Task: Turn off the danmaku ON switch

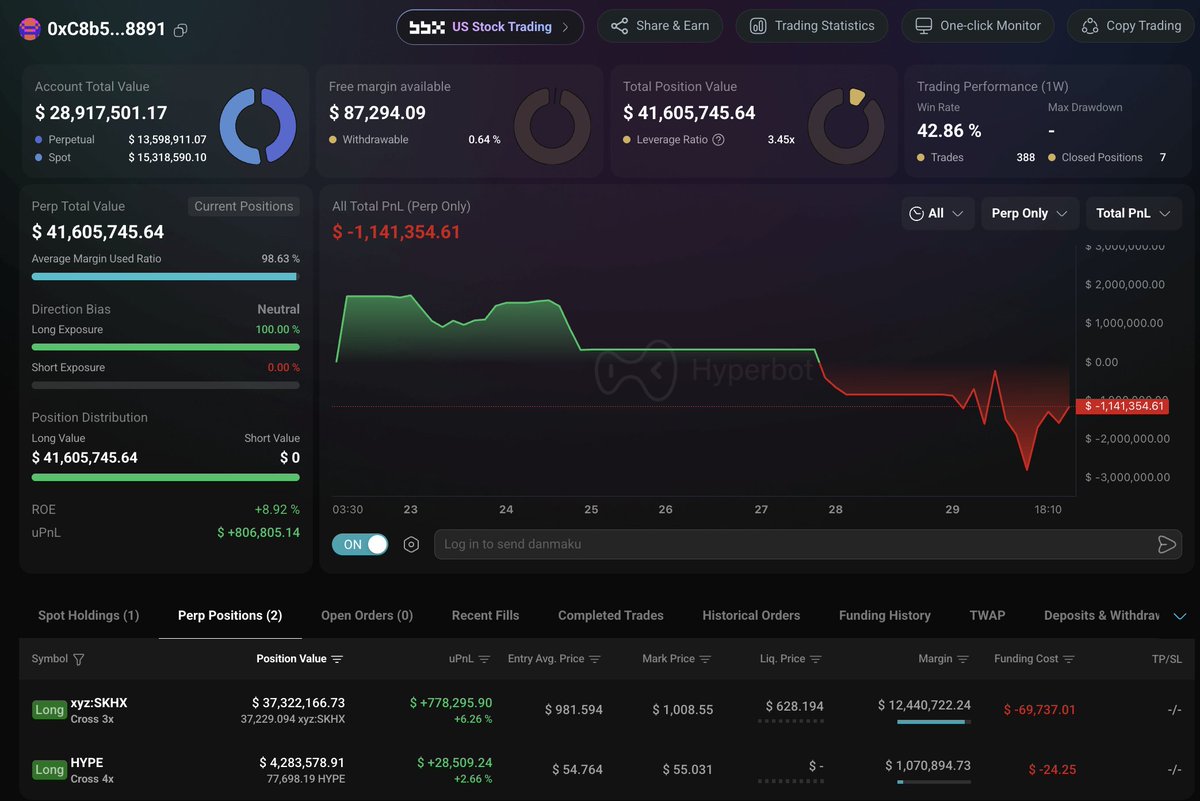Action: coord(360,544)
